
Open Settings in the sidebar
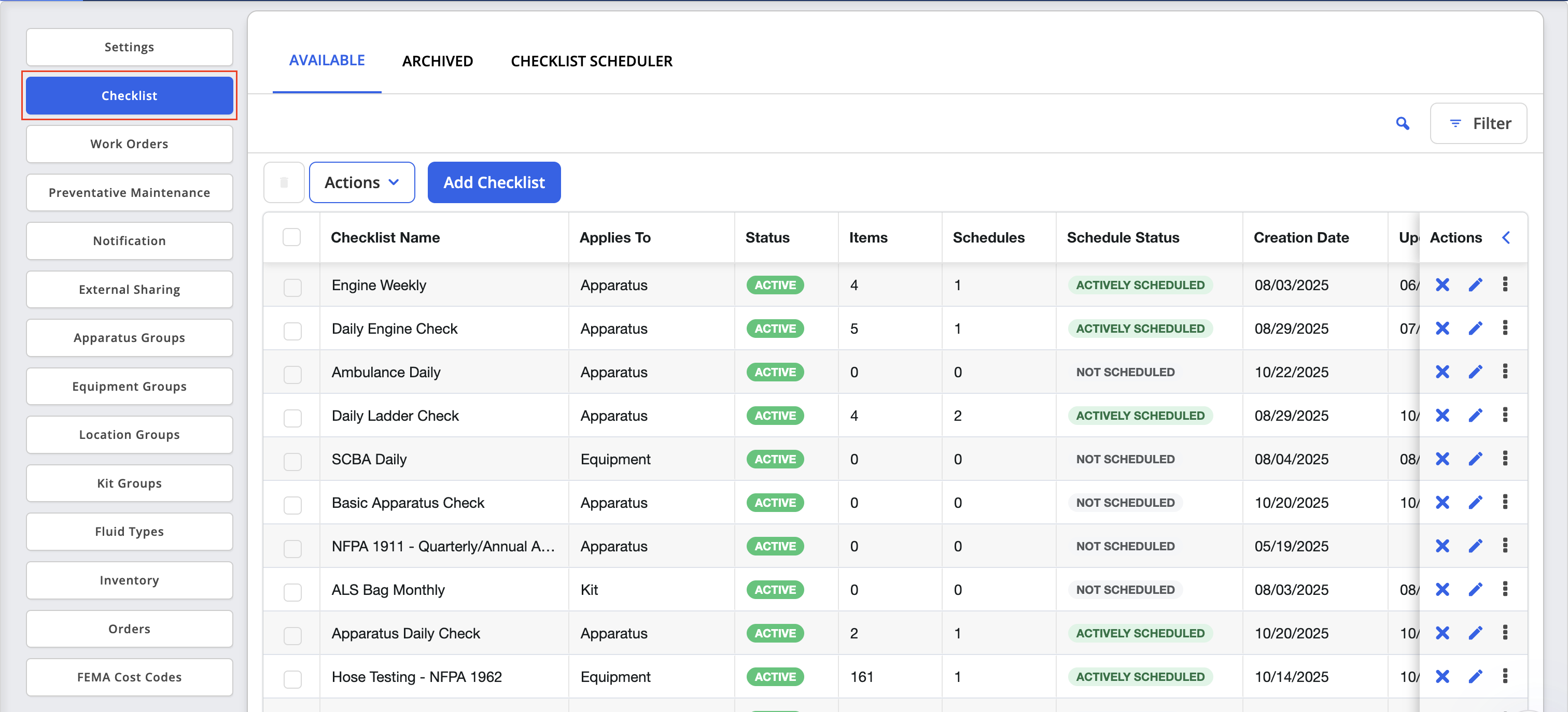point(129,48)
